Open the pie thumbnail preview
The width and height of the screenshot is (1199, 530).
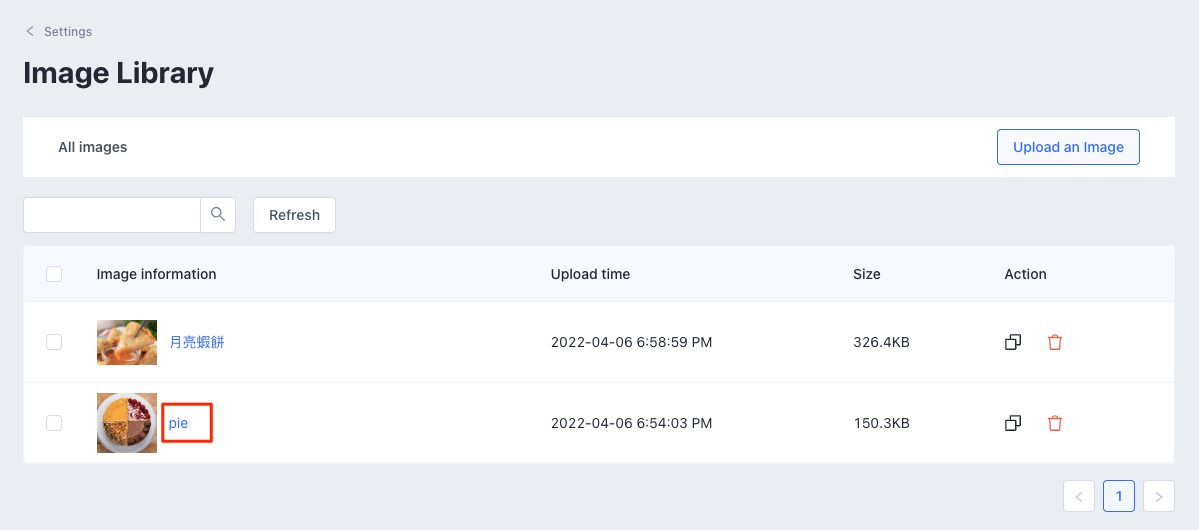pyautogui.click(x=127, y=423)
